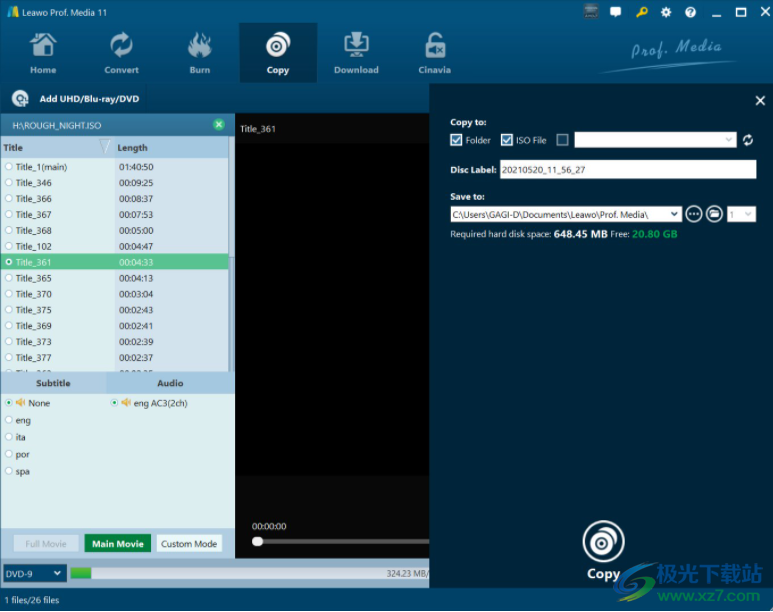The height and width of the screenshot is (612, 773).
Task: Uncheck the ISO File checkbox
Action: (507, 140)
